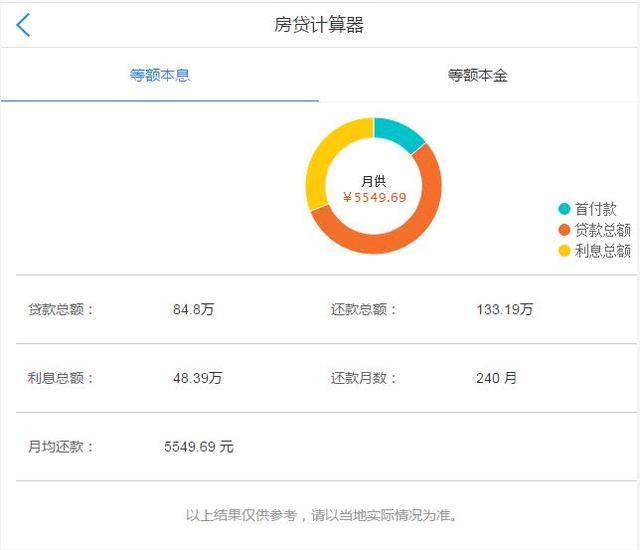Click the 48.39万 interest total value
Image resolution: width=640 pixels, height=550 pixels.
pyautogui.click(x=197, y=378)
